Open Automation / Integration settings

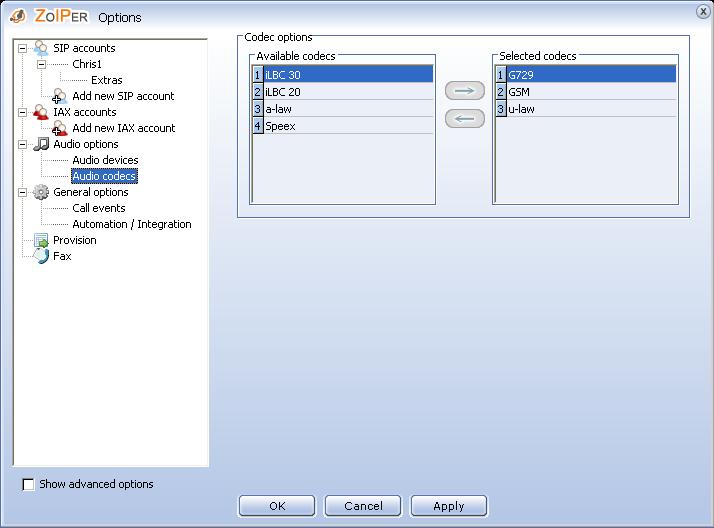pyautogui.click(x=132, y=224)
